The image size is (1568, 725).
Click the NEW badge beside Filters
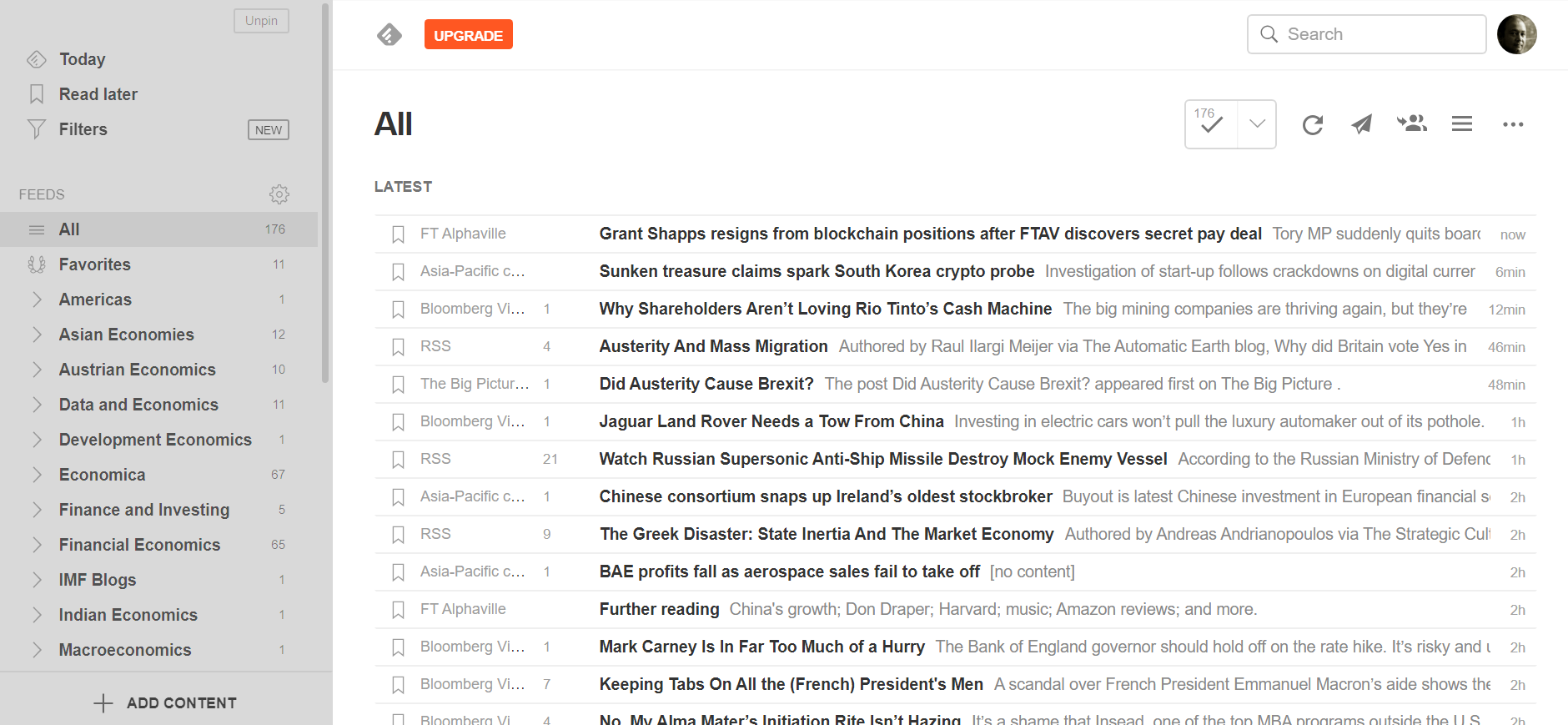point(269,129)
